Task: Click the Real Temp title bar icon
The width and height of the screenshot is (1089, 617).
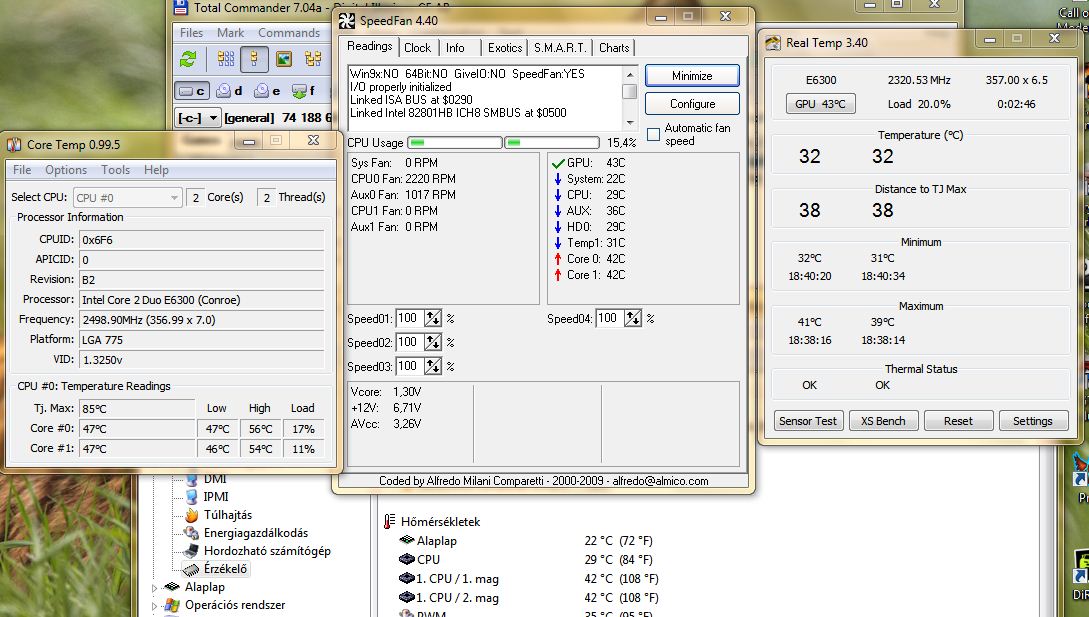Action: click(772, 43)
